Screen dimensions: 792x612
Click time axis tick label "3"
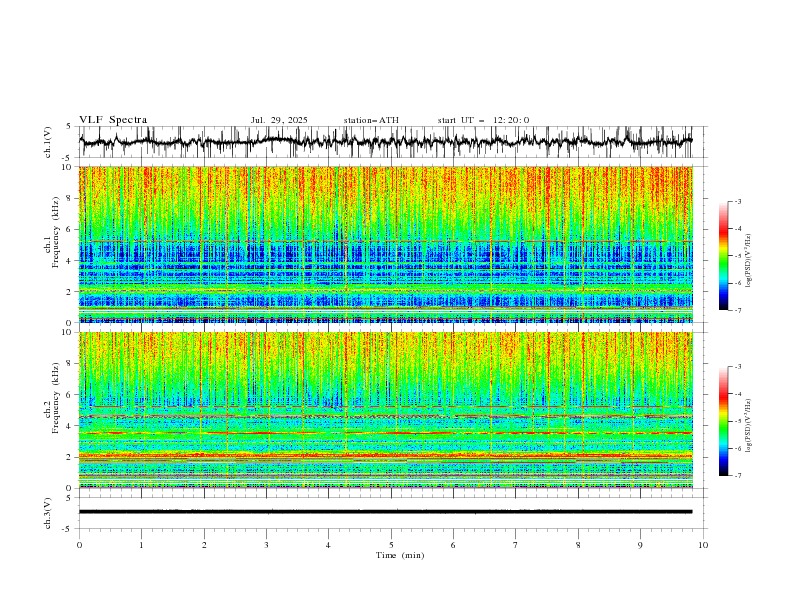(266, 545)
